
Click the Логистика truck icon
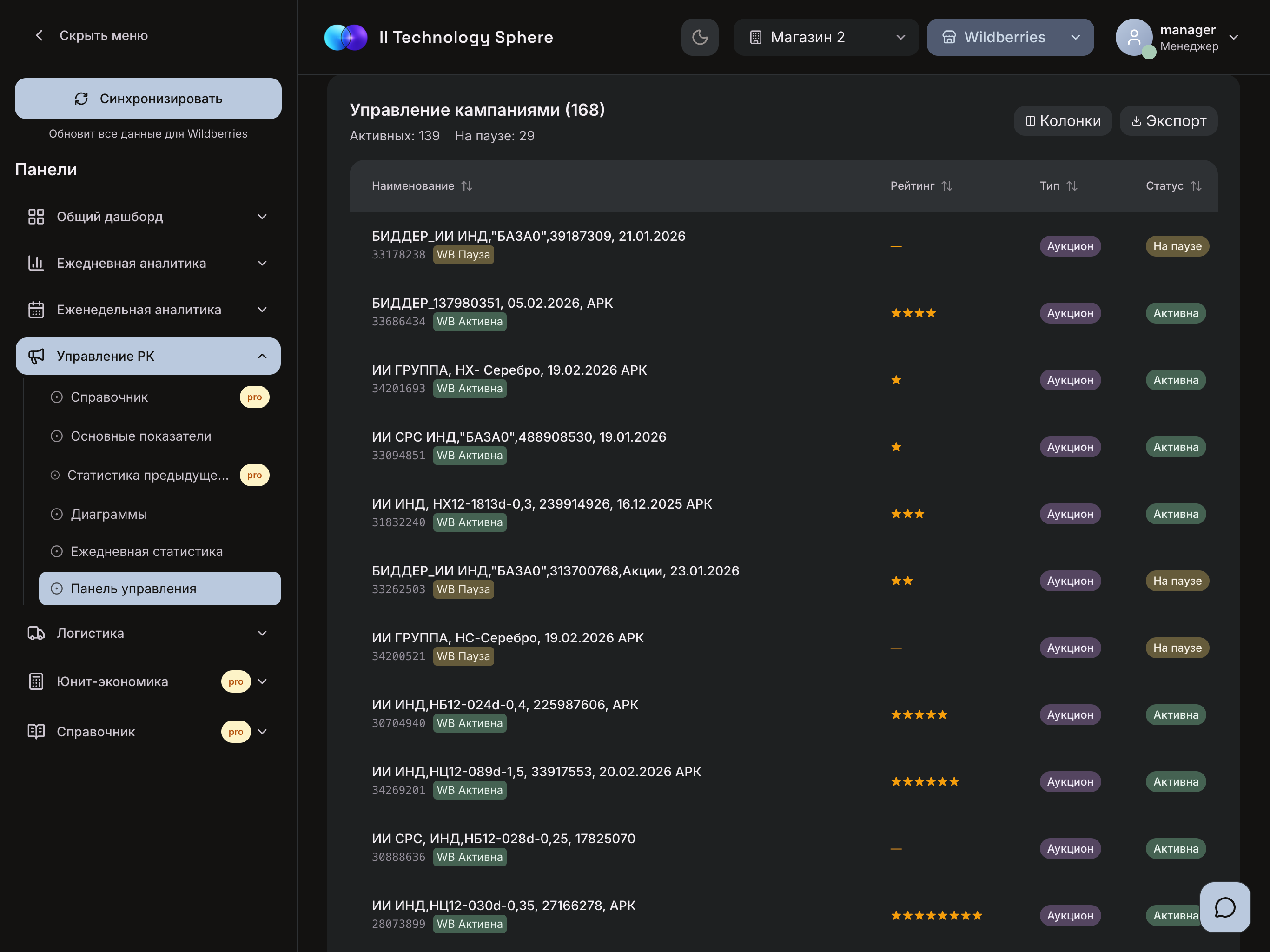click(36, 633)
